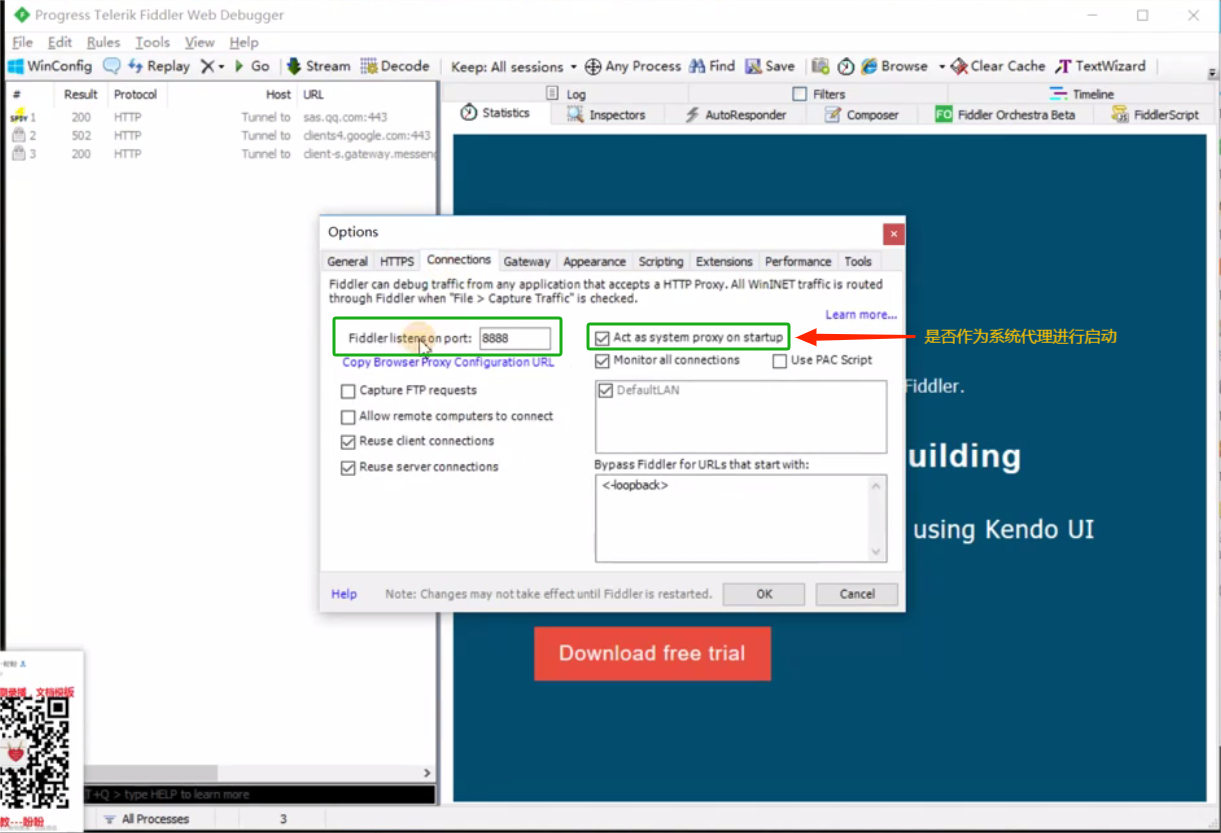The height and width of the screenshot is (833, 1221).
Task: Launch Browse from the toolbar
Action: pos(894,66)
